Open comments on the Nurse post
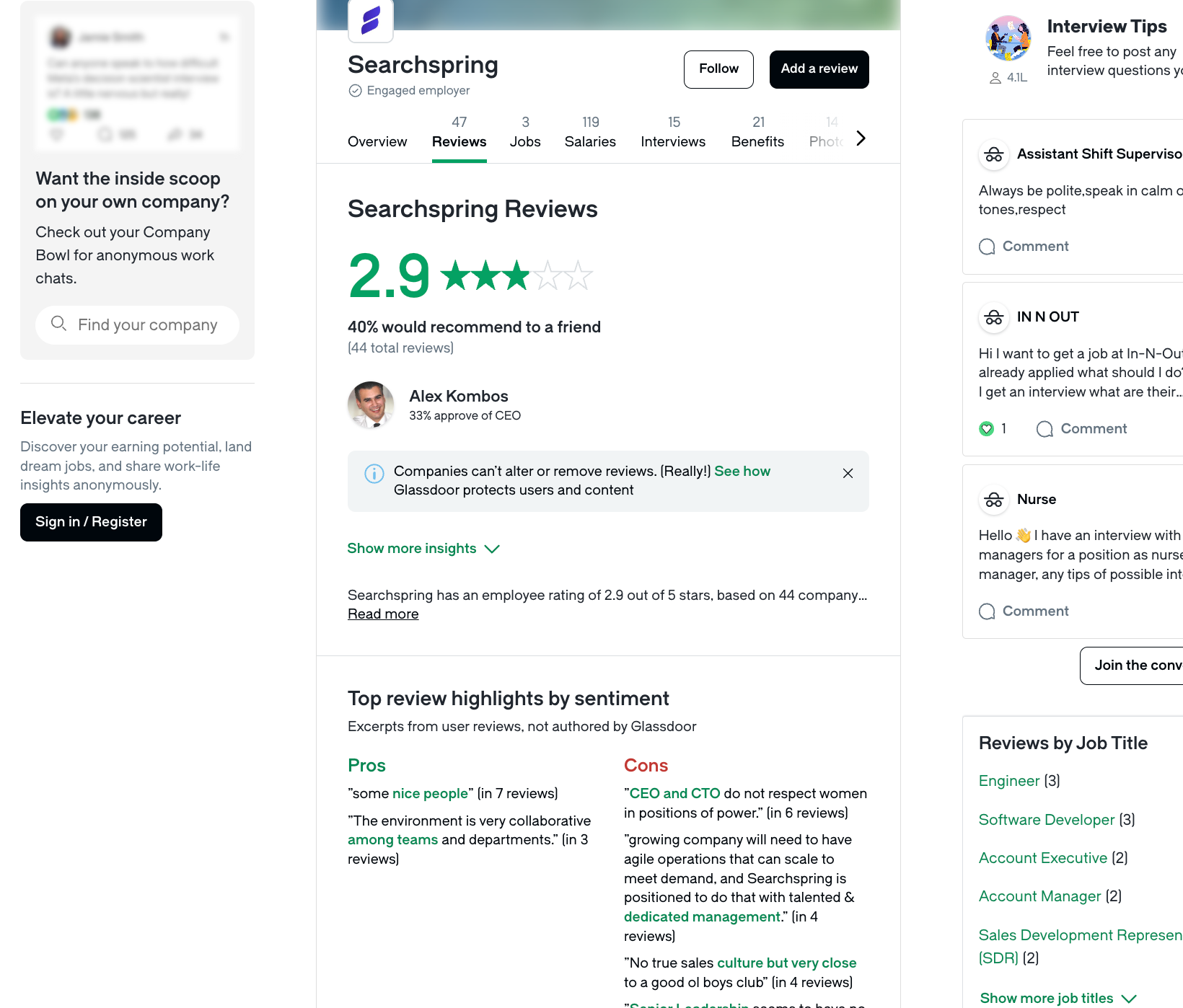1183x1008 pixels. pyautogui.click(x=1023, y=611)
